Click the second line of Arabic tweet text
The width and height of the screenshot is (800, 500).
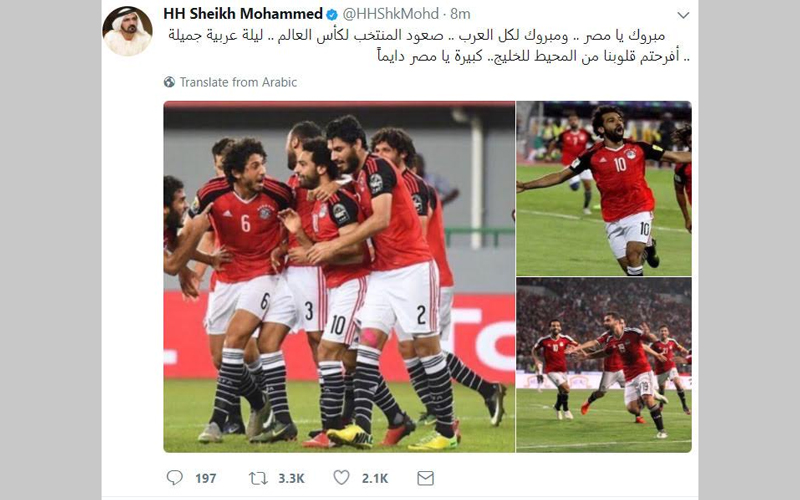(533, 56)
